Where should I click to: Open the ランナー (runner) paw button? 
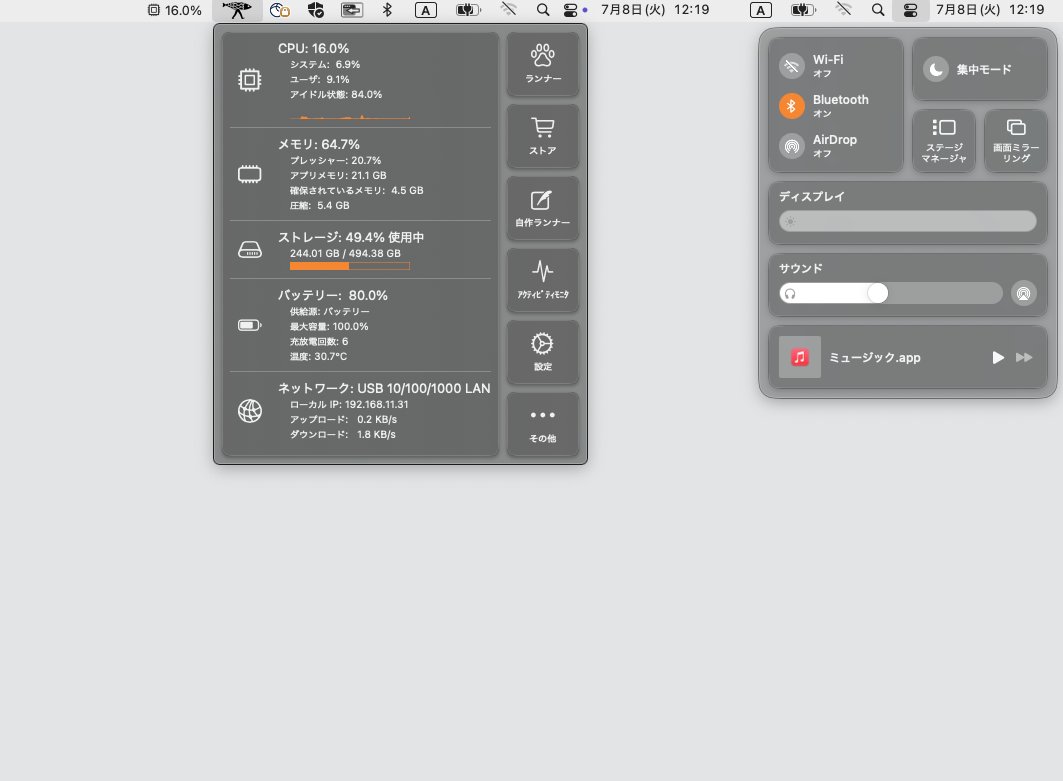coord(543,64)
